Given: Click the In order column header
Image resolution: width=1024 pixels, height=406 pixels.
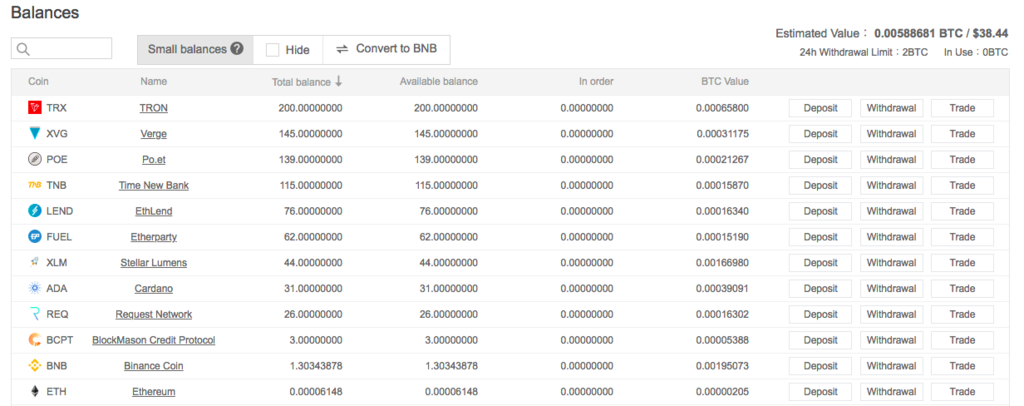Looking at the screenshot, I should (596, 82).
